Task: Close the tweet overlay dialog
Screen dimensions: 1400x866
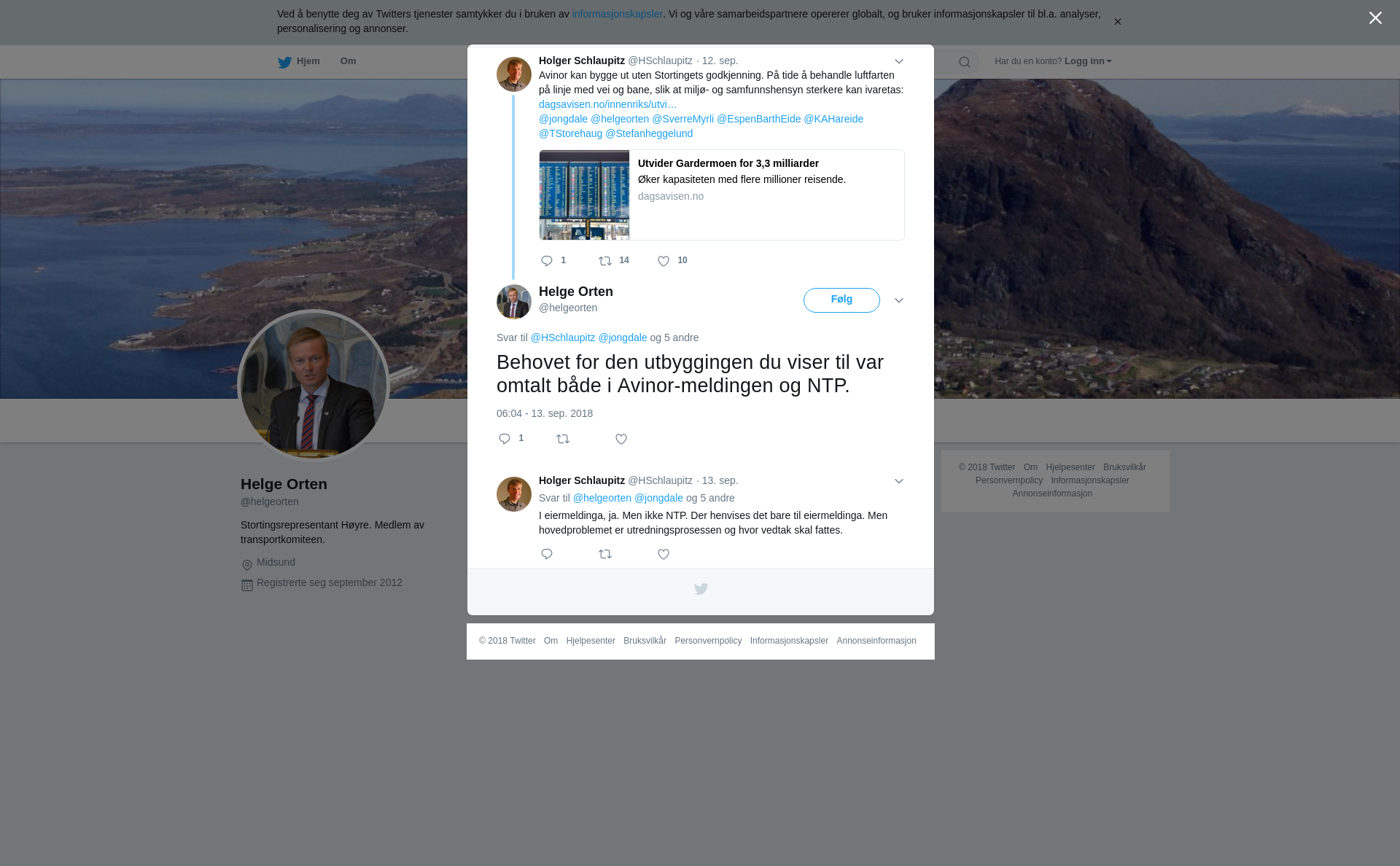Action: click(1375, 18)
